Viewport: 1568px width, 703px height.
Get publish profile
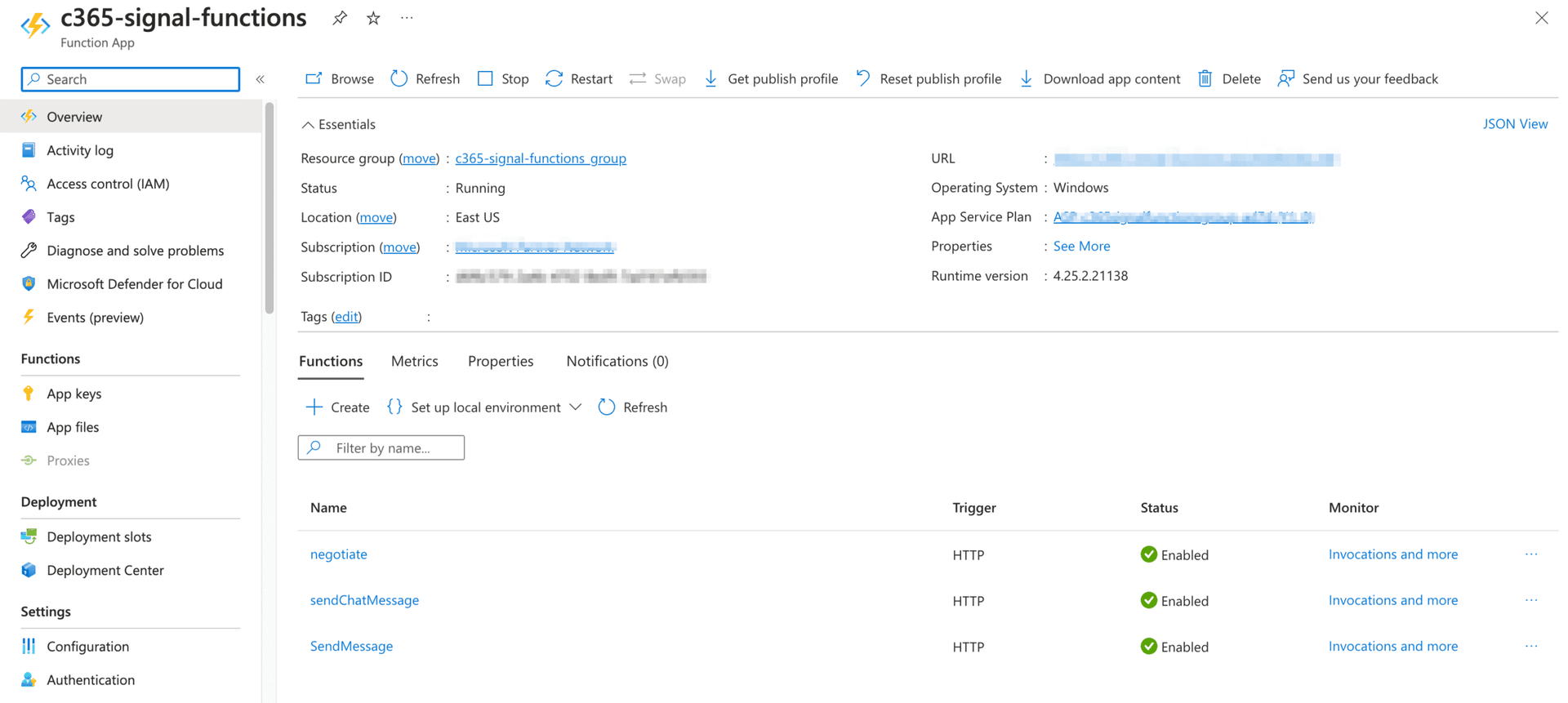(x=771, y=78)
